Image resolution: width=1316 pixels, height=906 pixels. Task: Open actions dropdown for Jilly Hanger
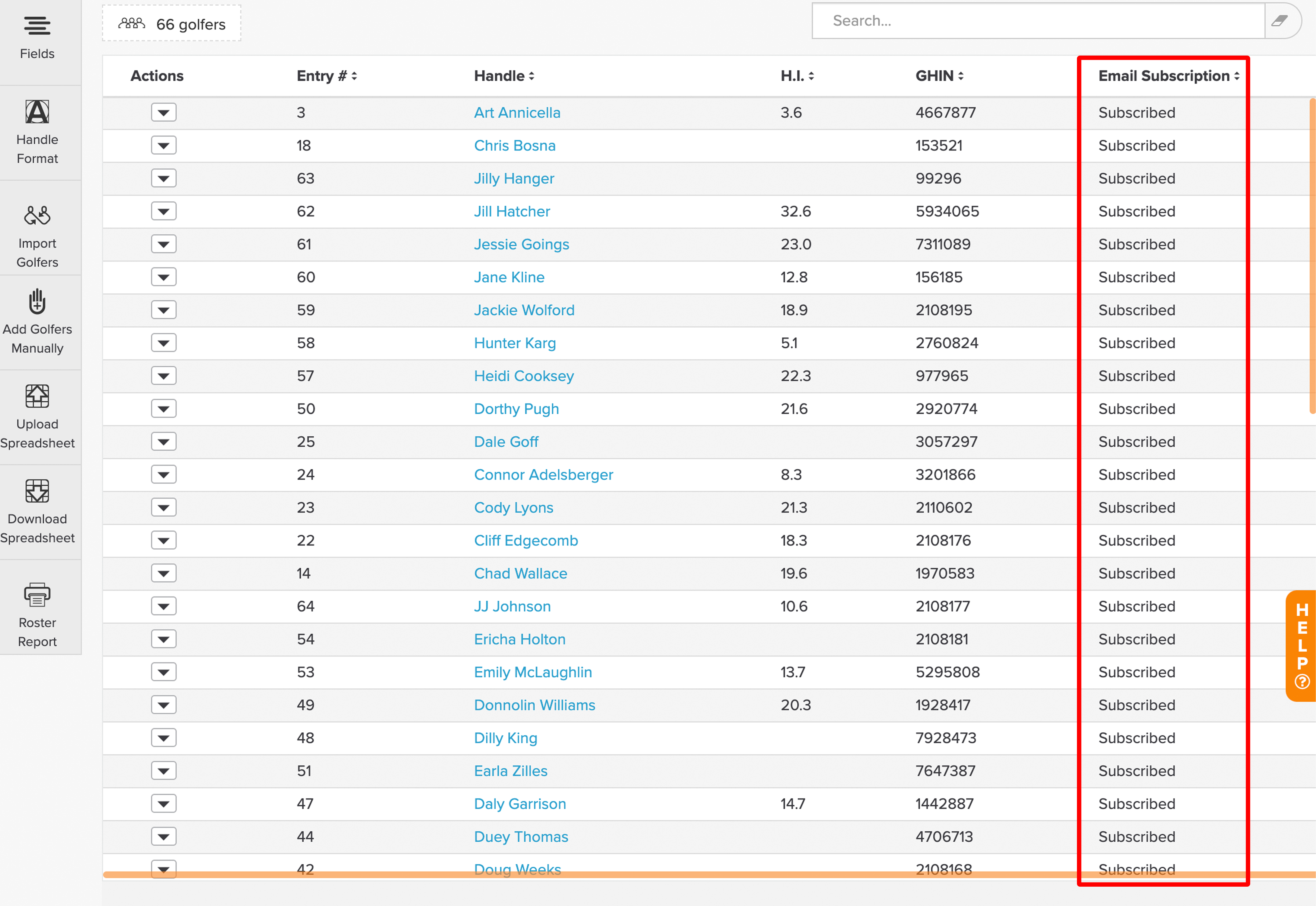click(x=163, y=178)
